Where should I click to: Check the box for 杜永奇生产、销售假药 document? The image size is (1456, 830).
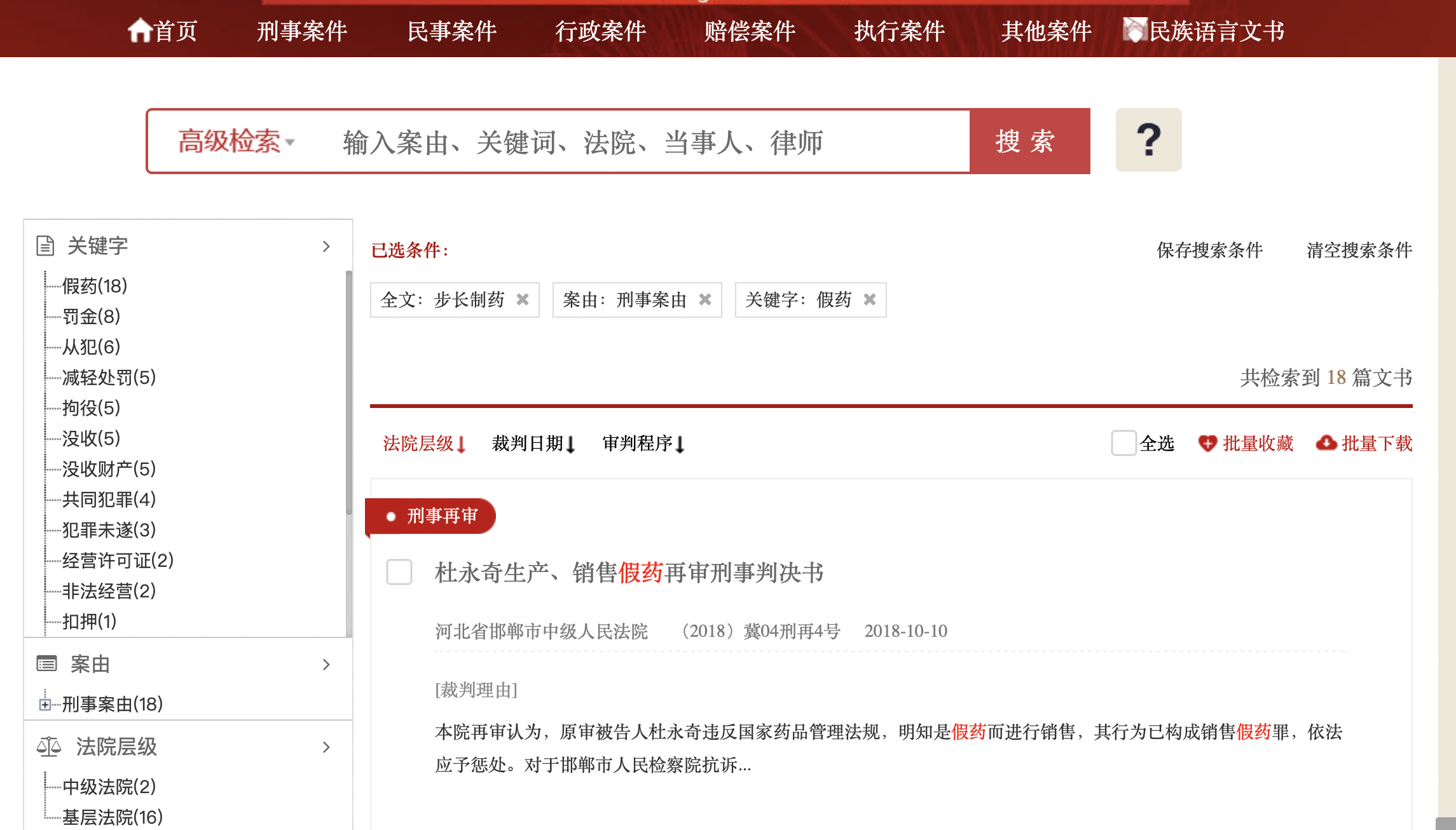(399, 572)
